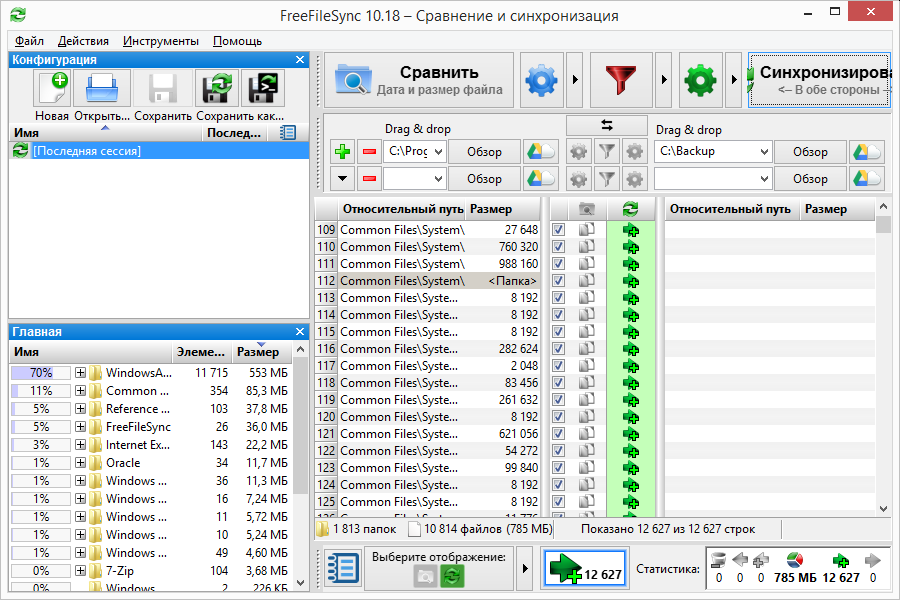Open comparison settings blue gear

(541, 80)
